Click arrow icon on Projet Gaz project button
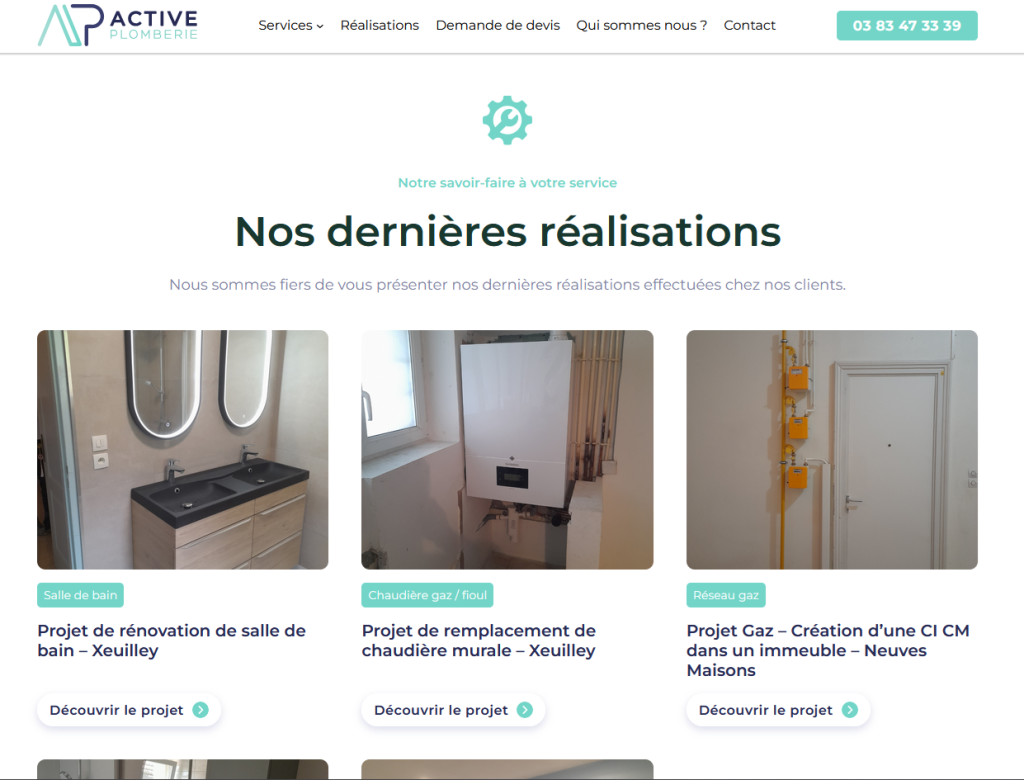This screenshot has width=1024, height=780. (x=850, y=710)
